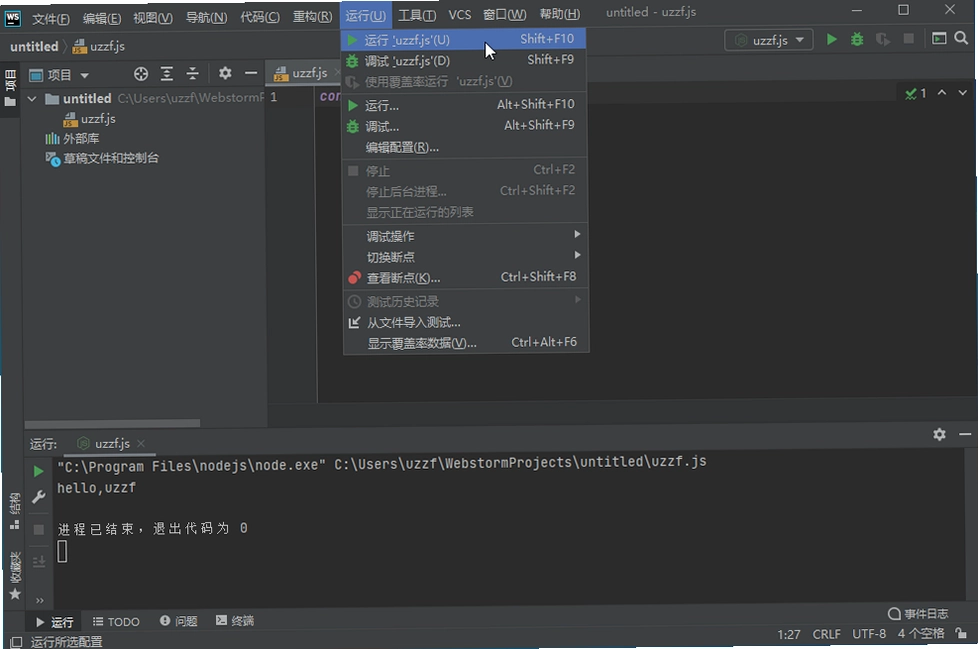Show more run panel actions chevrons
Screen dimensions: 978x649
click(39, 600)
